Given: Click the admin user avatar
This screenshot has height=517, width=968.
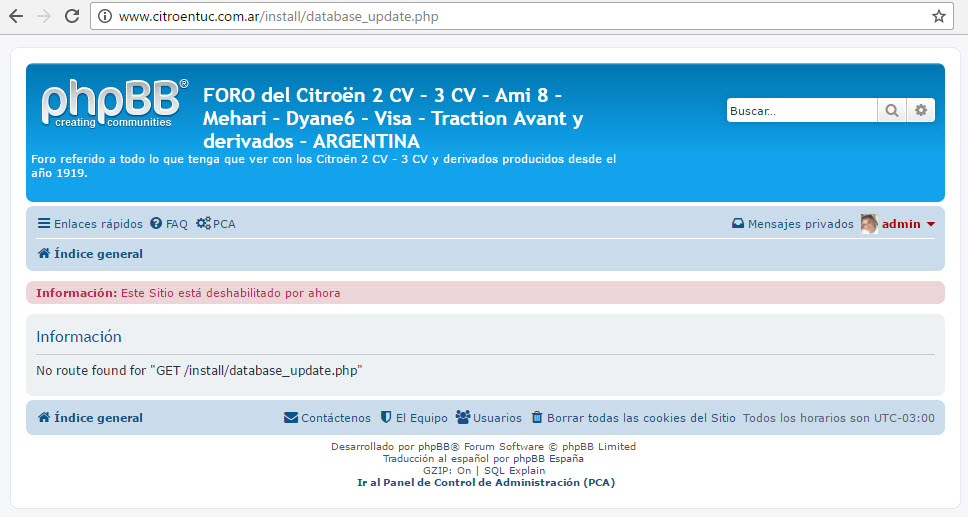Looking at the screenshot, I should pos(868,224).
